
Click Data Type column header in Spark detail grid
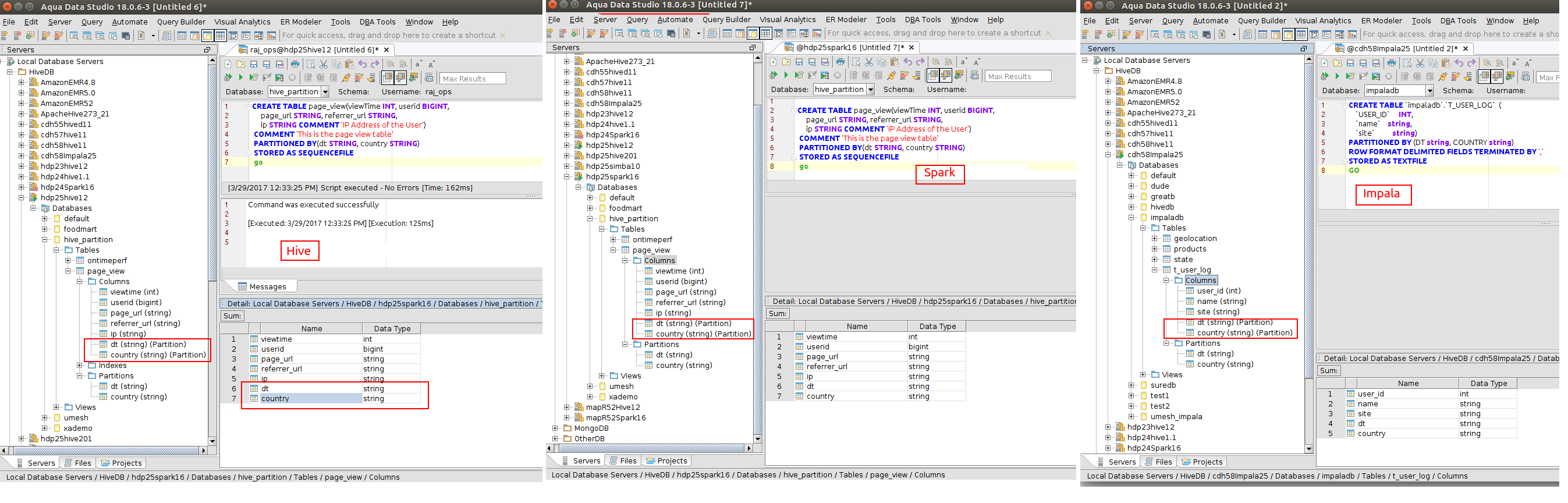938,327
